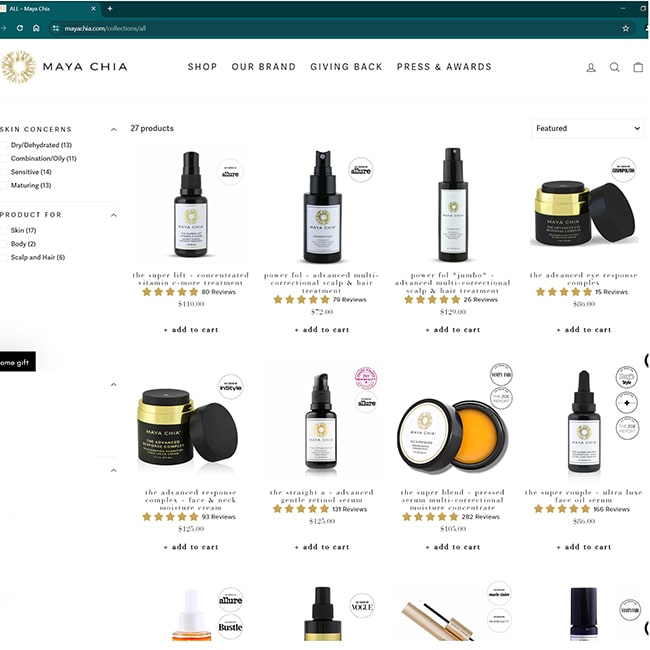Viewport: 650px width, 650px height.
Task: Open the Giving Back menu
Action: click(x=346, y=67)
